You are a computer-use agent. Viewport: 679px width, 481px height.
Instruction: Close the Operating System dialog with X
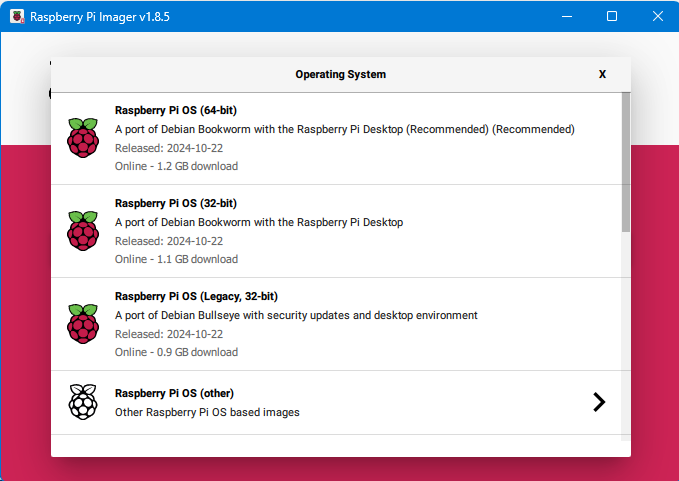coord(602,74)
